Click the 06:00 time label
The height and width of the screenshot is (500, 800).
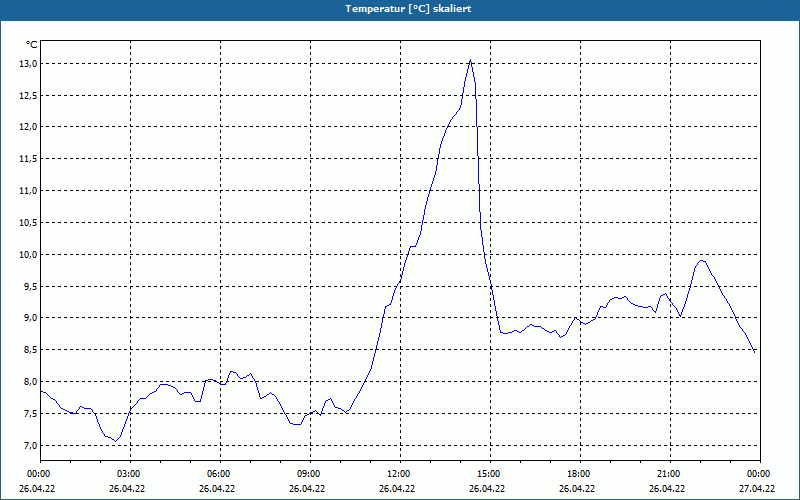(219, 474)
